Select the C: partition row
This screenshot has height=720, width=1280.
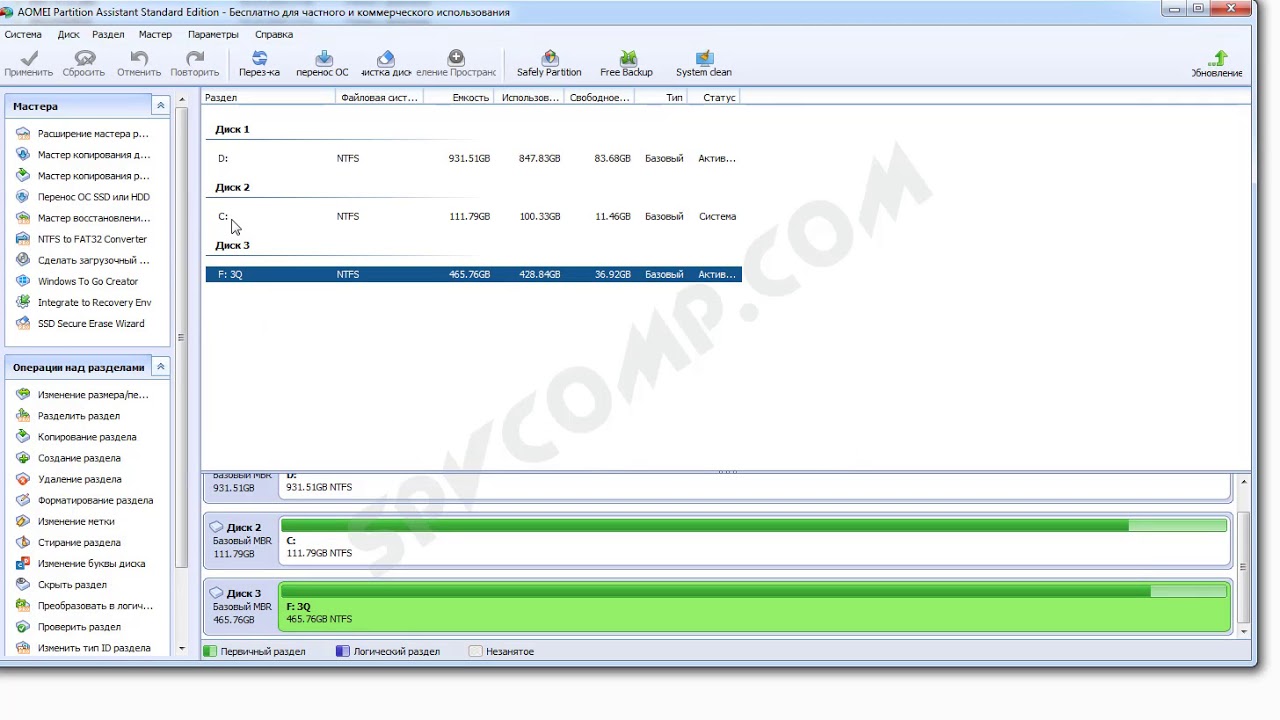tap(473, 216)
